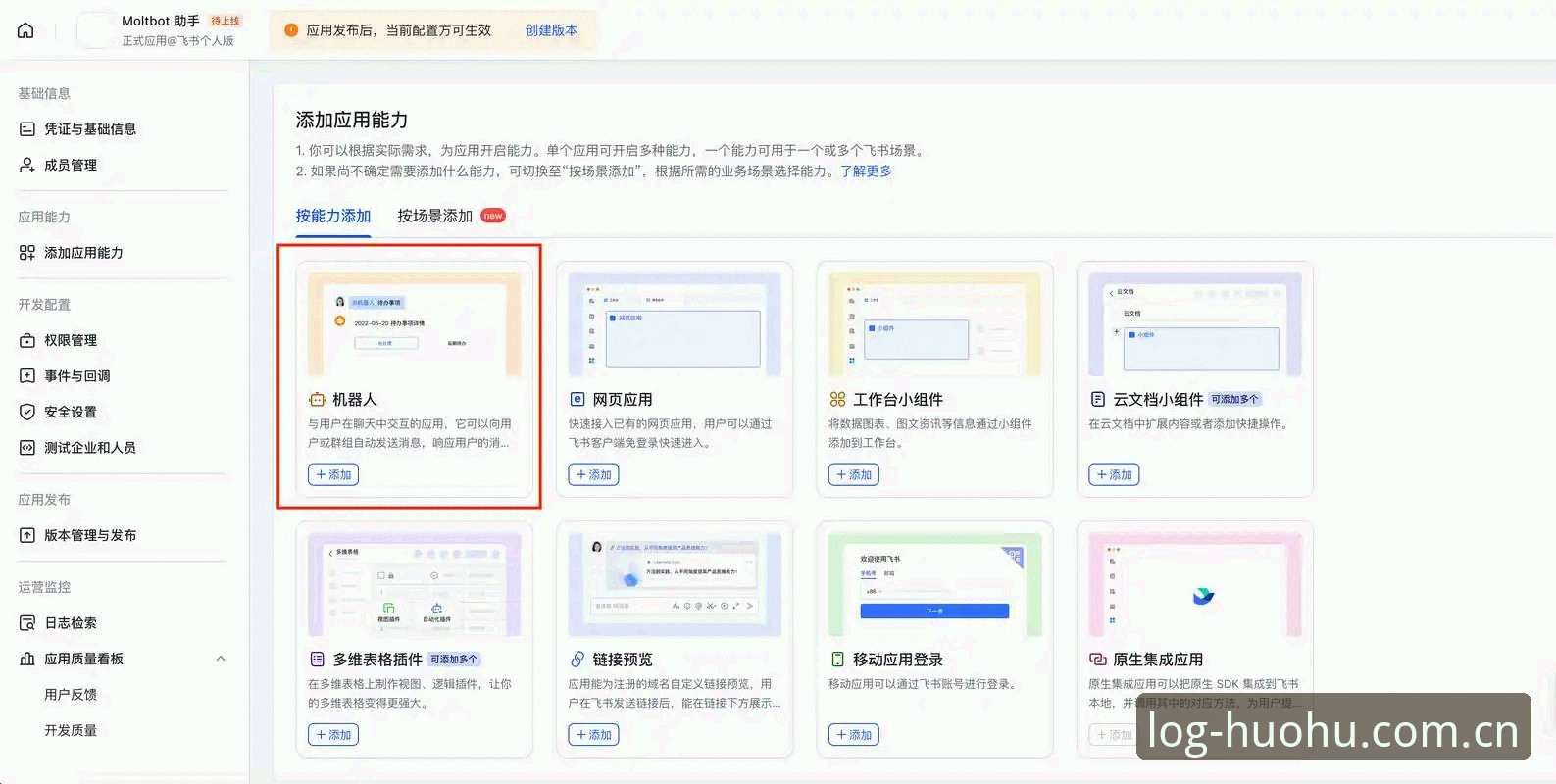The image size is (1556, 784).
Task: Click the 原生集成应用 preview thumbnail
Action: click(x=1195, y=585)
